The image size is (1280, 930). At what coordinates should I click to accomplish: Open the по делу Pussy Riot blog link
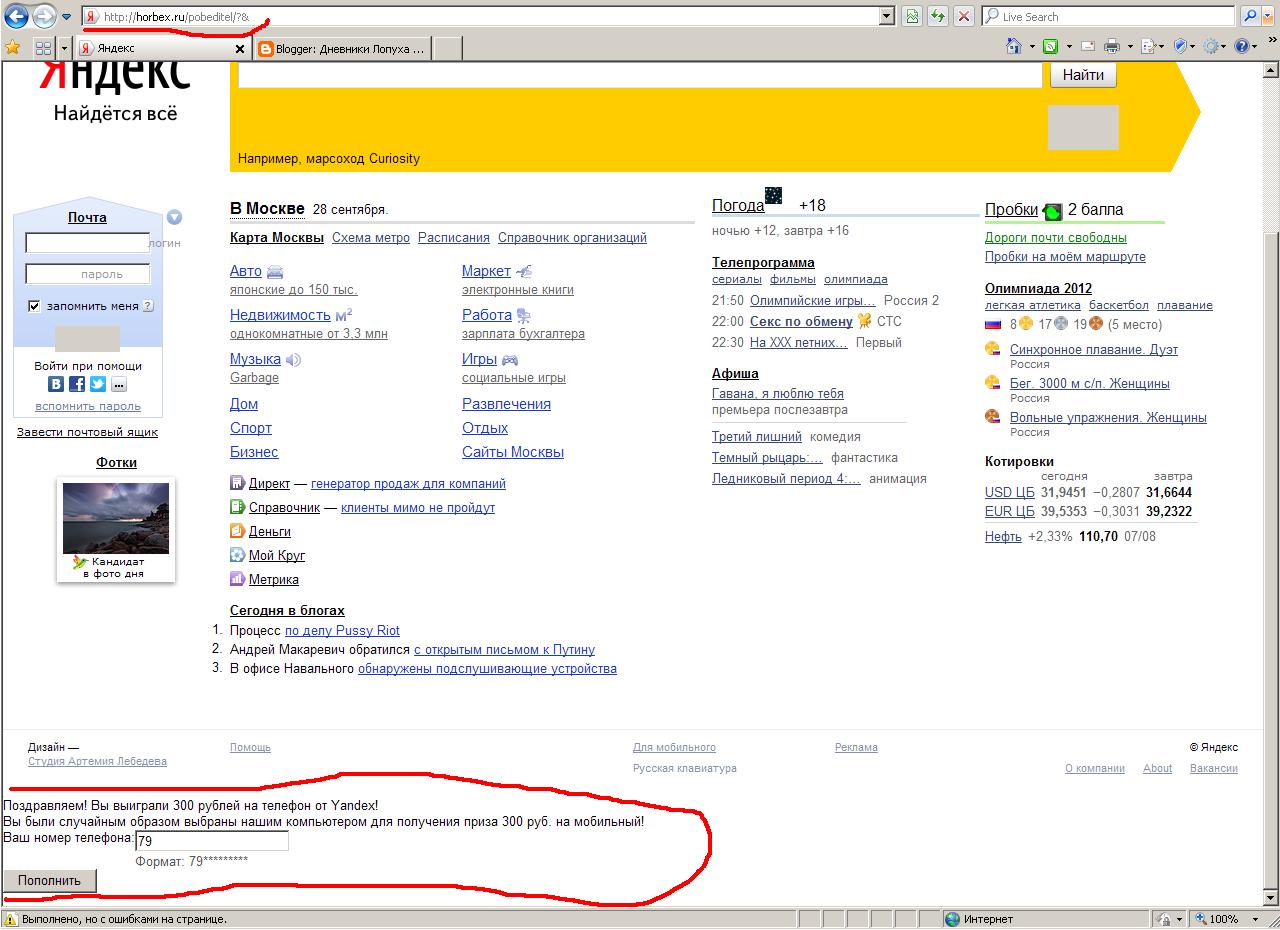pyautogui.click(x=342, y=631)
